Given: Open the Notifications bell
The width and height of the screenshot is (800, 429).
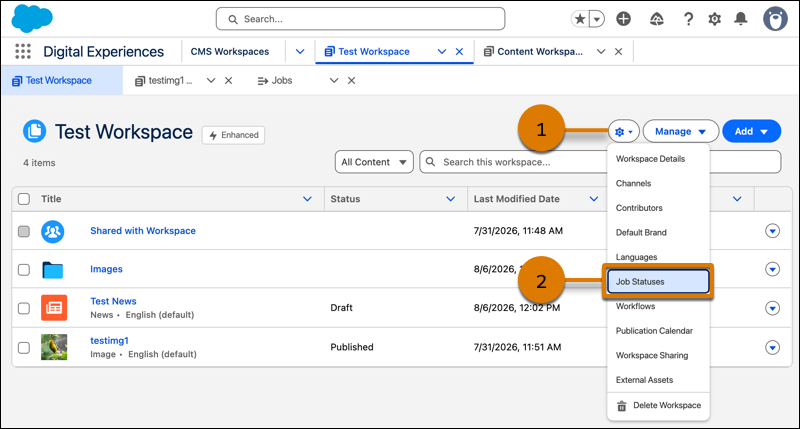Looking at the screenshot, I should (741, 19).
